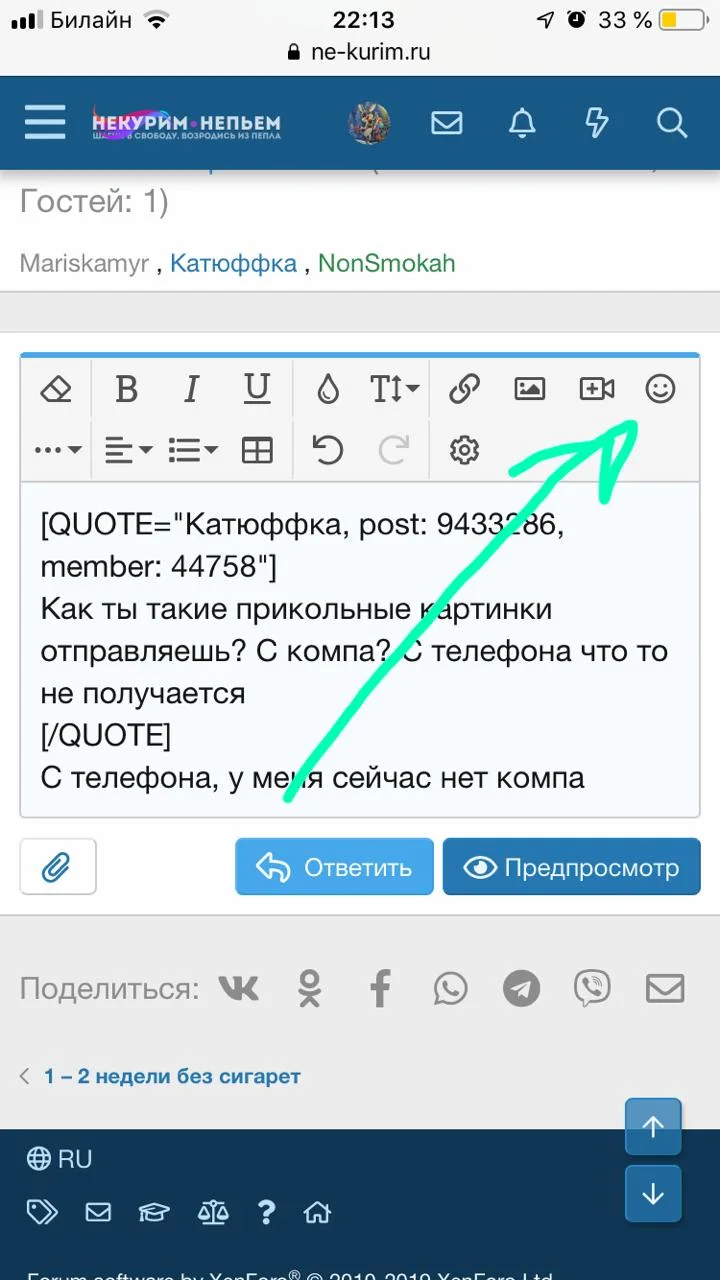Share the thread via Telegram

click(x=521, y=989)
